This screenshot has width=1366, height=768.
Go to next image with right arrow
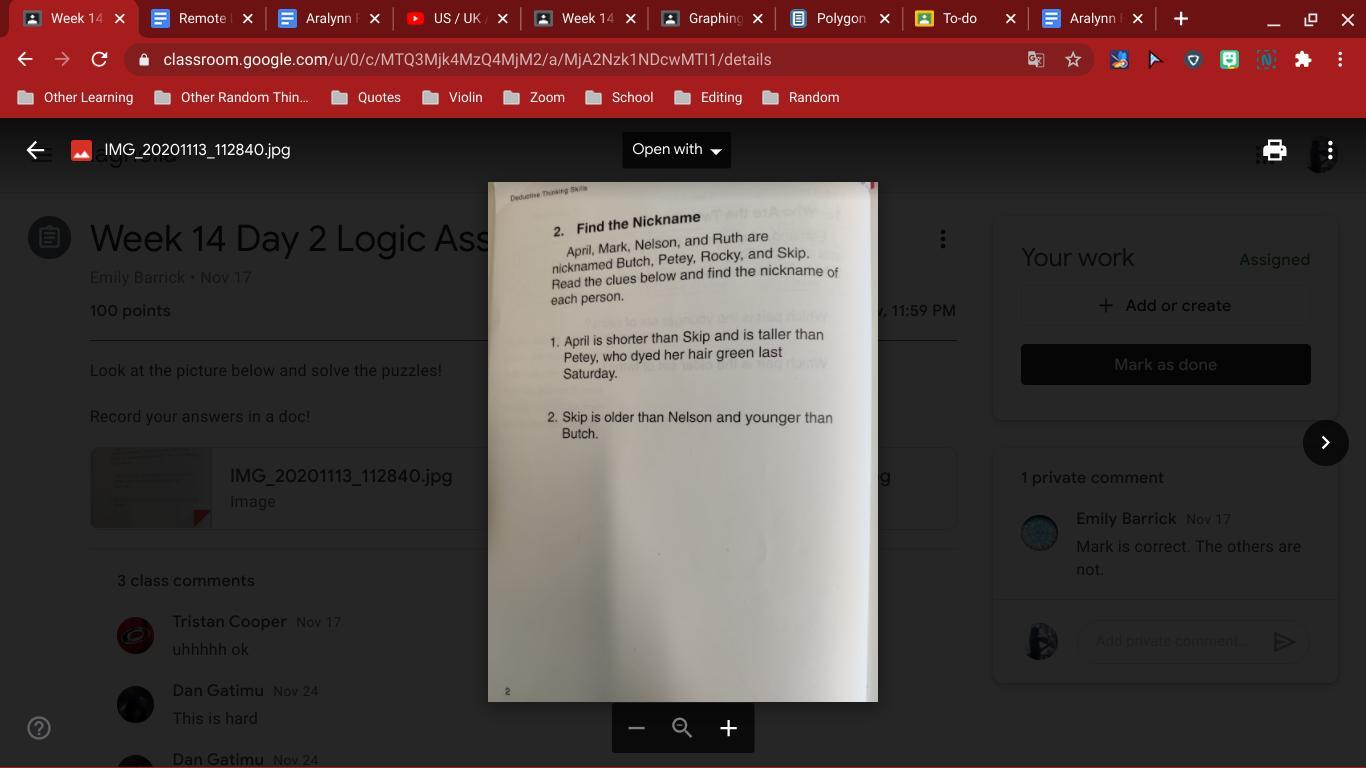pyautogui.click(x=1325, y=442)
